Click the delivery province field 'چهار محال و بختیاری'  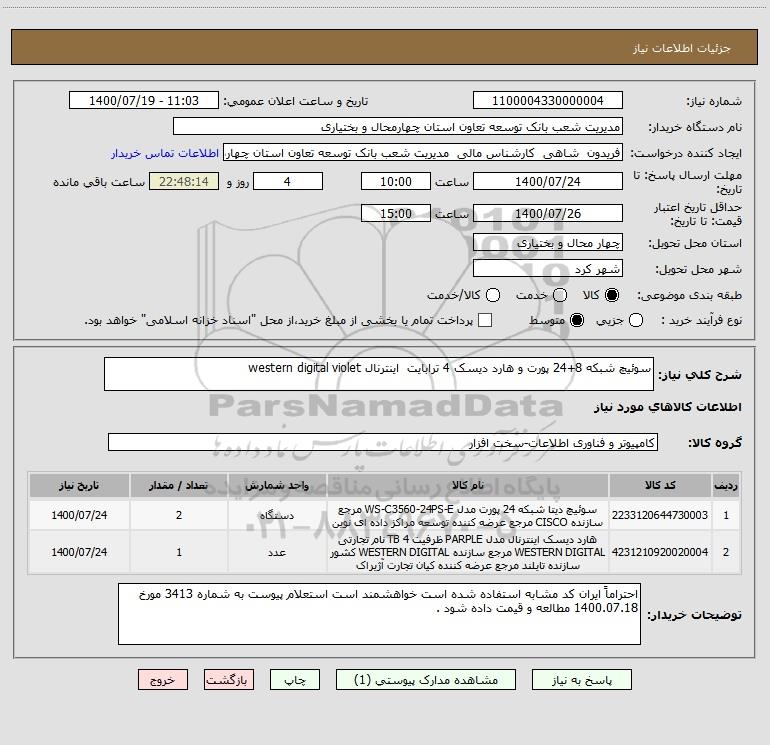(x=548, y=242)
